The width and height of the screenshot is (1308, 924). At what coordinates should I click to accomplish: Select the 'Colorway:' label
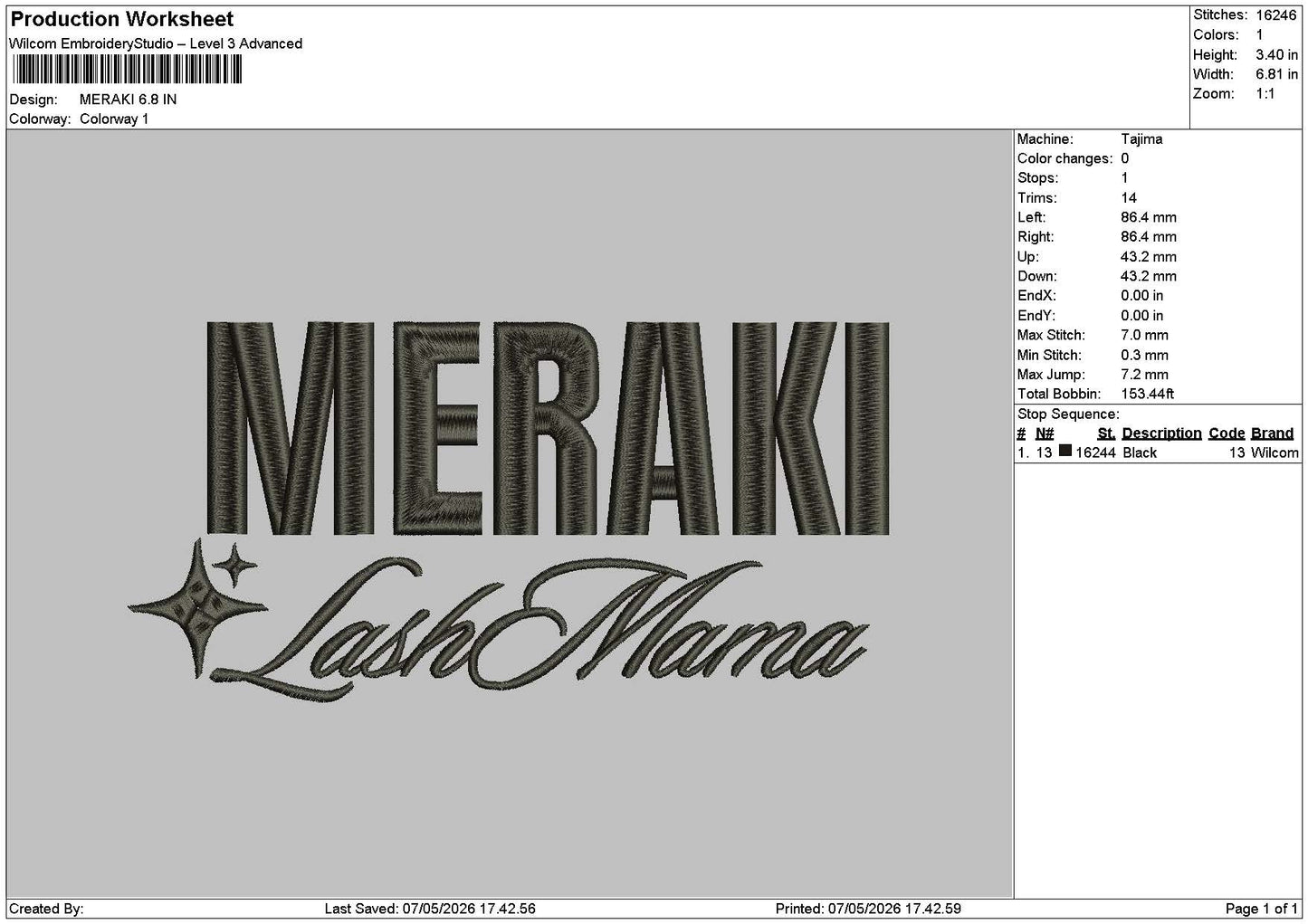click(x=40, y=119)
